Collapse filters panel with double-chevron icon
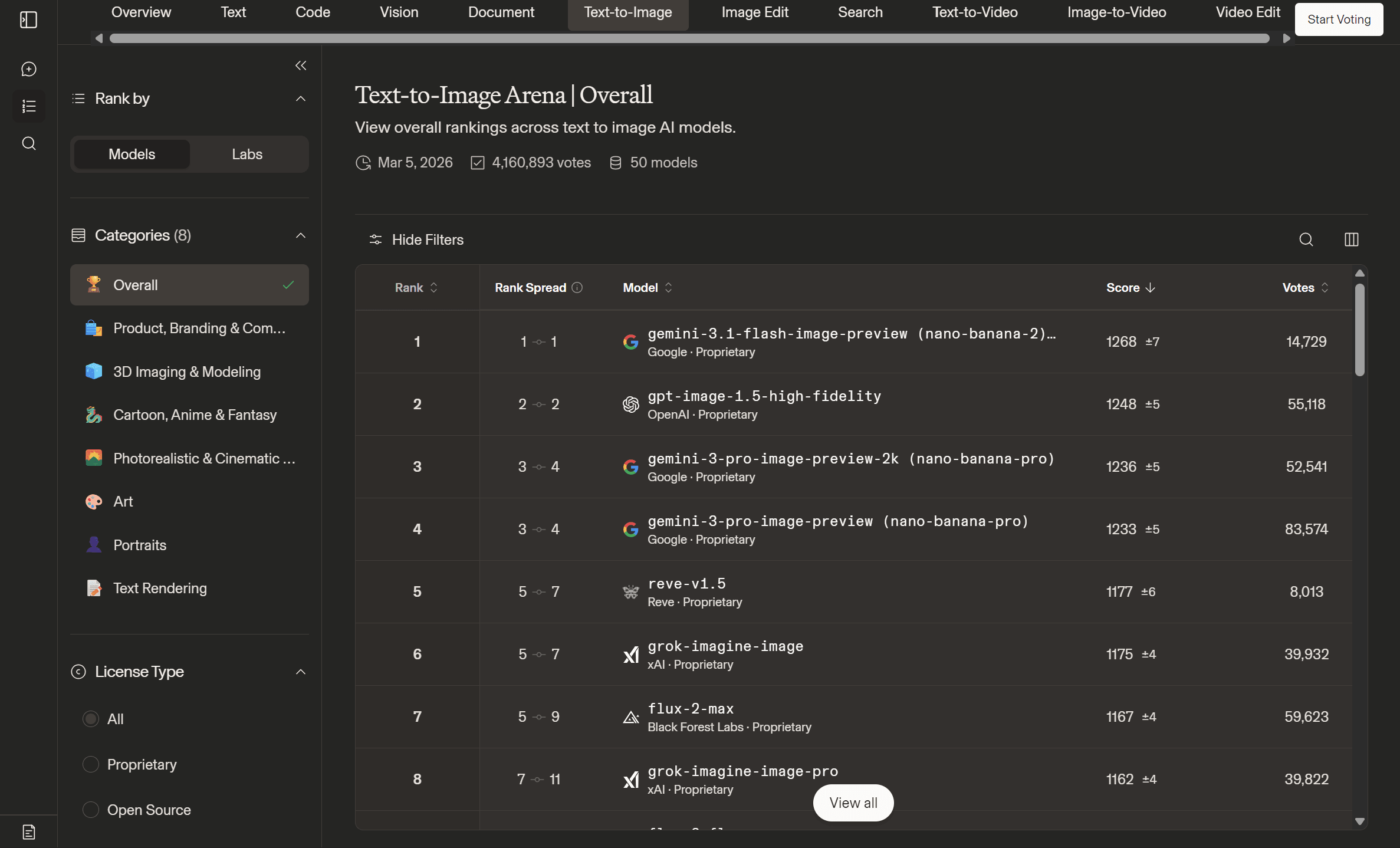Viewport: 1400px width, 848px height. (301, 65)
